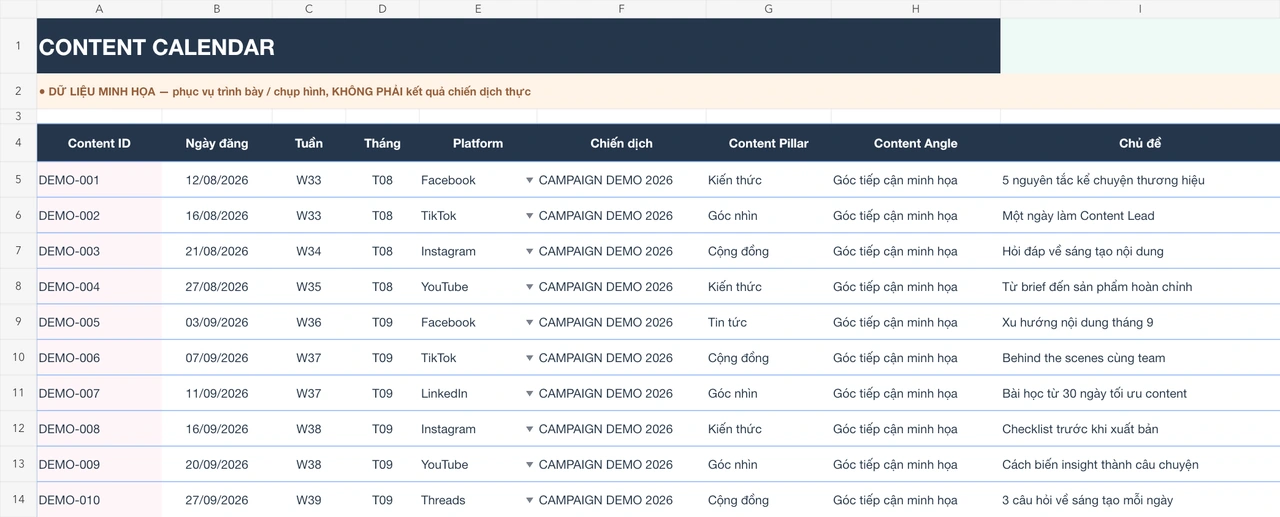
Task: Select row 1 header
Action: (18, 46)
